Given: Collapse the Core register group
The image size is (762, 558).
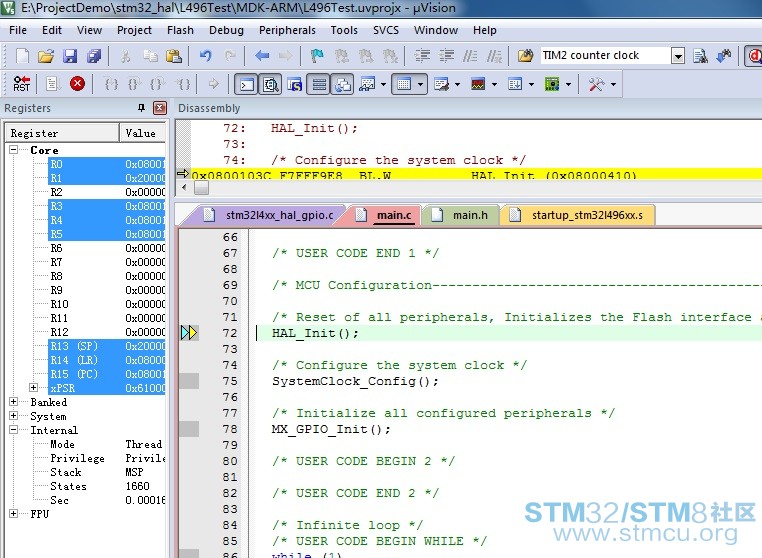Looking at the screenshot, I should tap(14, 150).
